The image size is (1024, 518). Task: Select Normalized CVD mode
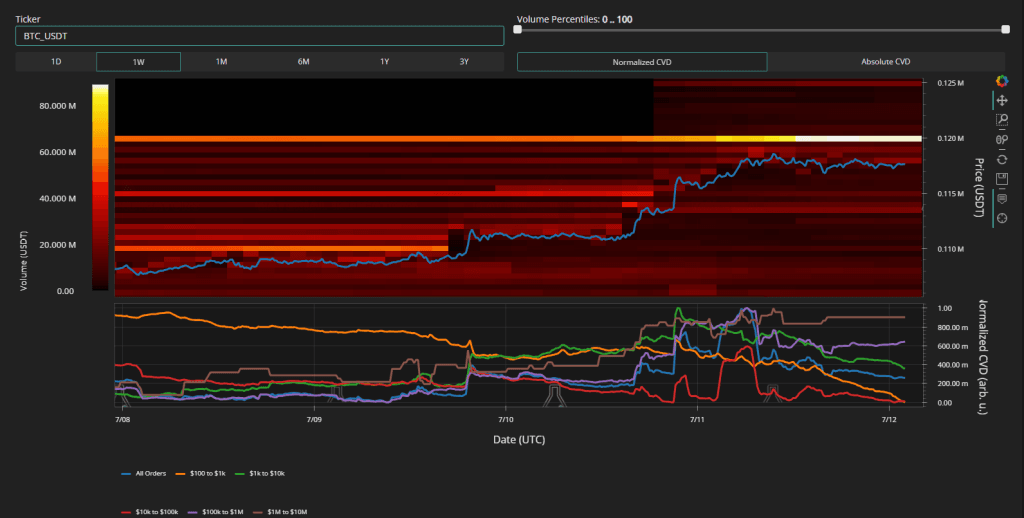[642, 62]
